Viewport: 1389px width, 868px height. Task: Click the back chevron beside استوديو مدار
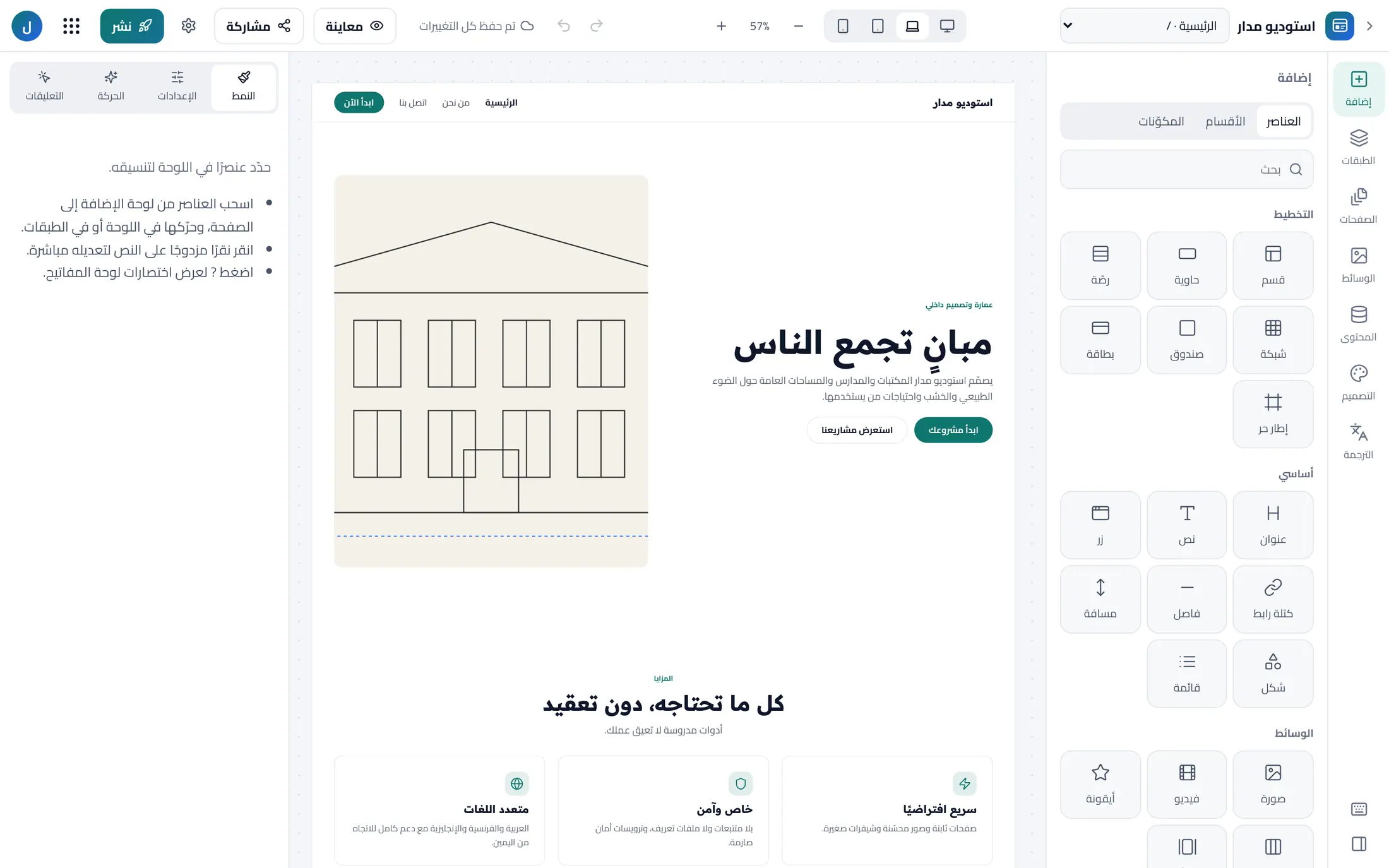(1369, 26)
